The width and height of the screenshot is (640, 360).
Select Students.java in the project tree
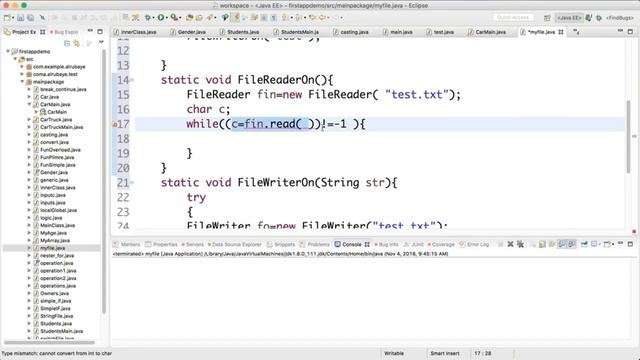tap(56, 324)
